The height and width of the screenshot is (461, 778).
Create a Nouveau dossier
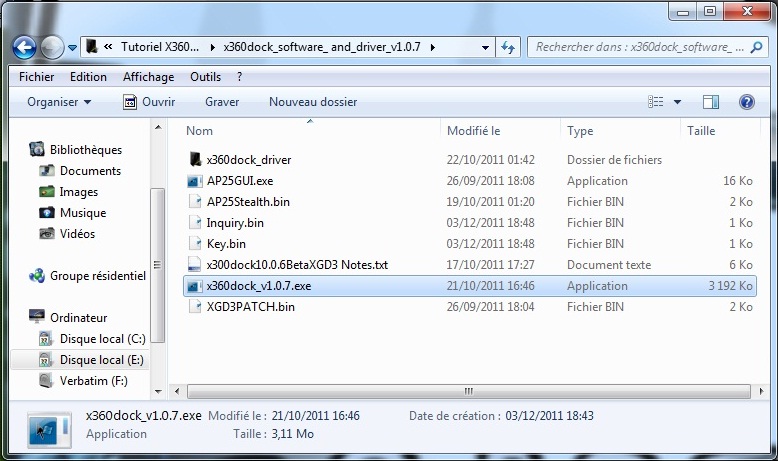pyautogui.click(x=313, y=102)
